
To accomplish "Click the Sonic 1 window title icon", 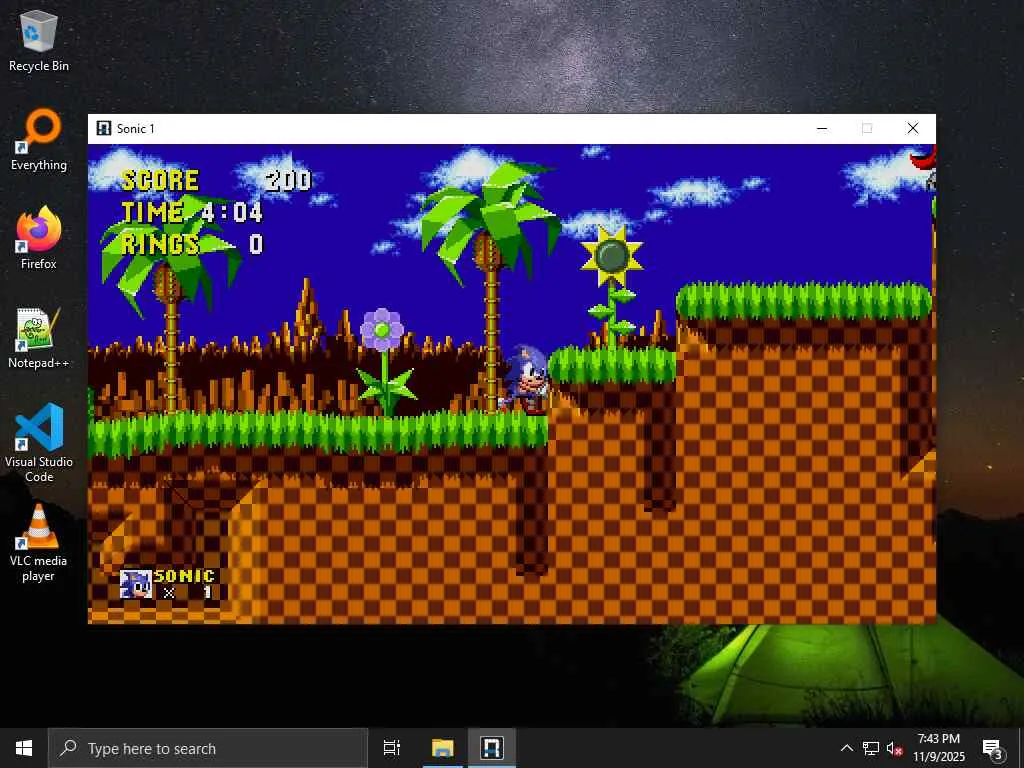I will (x=103, y=128).
